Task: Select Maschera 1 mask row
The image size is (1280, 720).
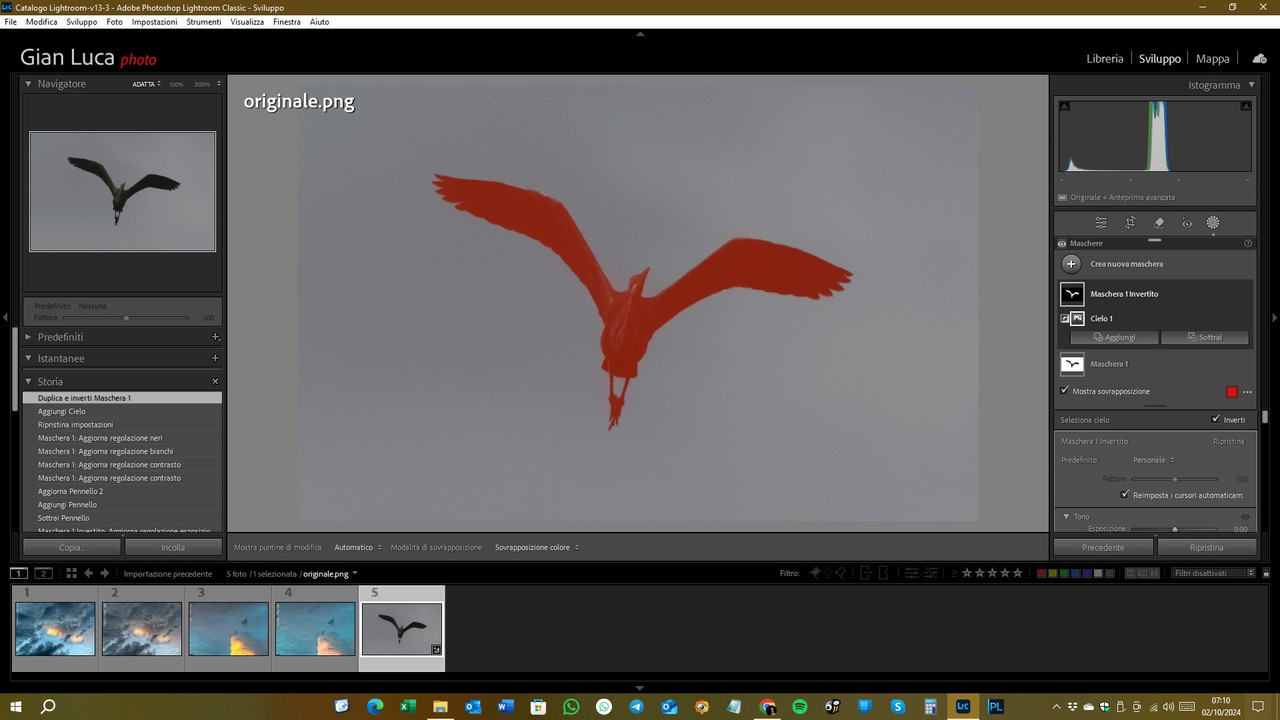Action: click(x=1155, y=364)
